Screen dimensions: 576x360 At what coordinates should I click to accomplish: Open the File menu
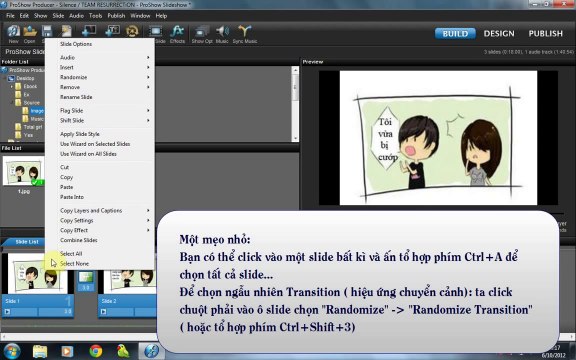[x=10, y=16]
